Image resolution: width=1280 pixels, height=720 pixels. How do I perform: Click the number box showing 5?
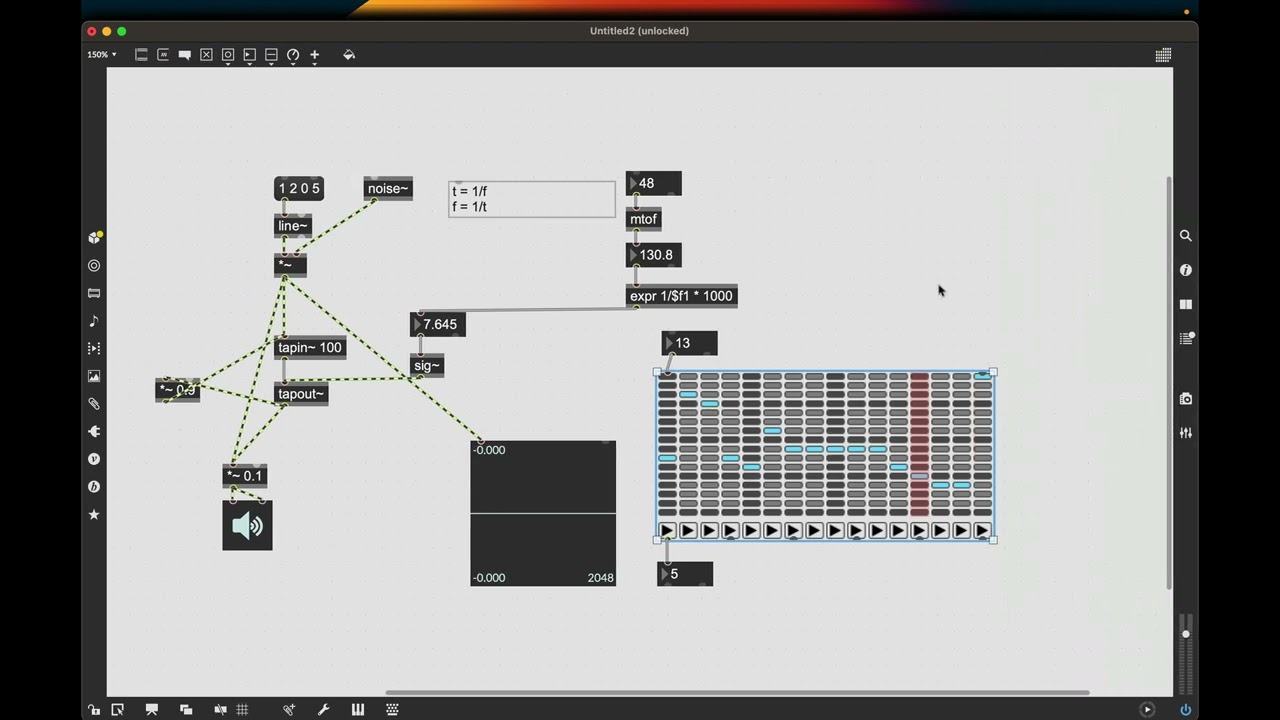point(685,574)
